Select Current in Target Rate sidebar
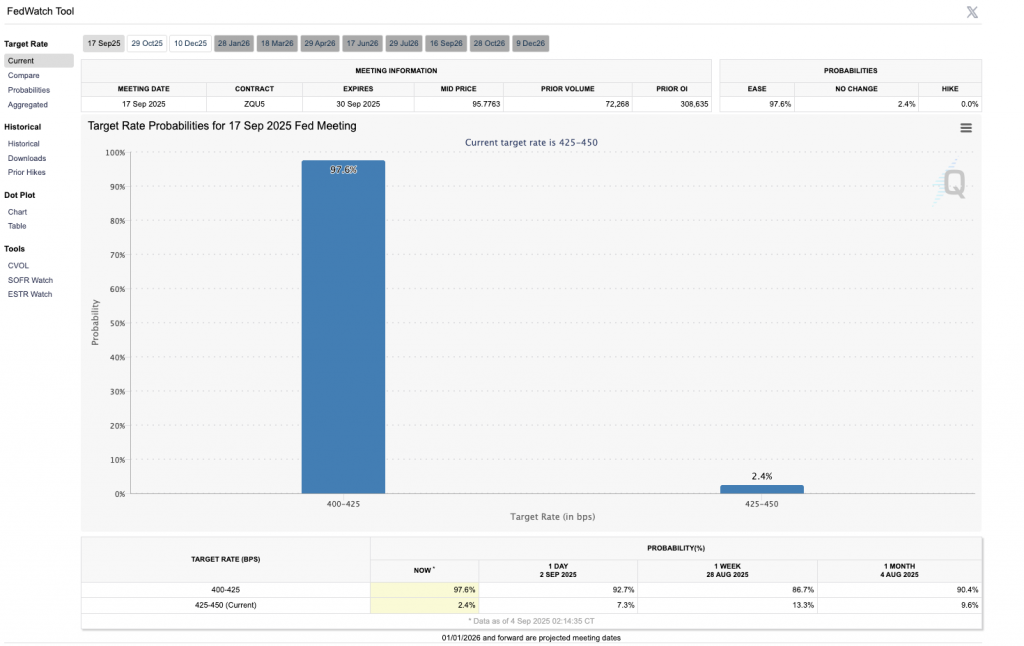This screenshot has width=1024, height=646. [x=21, y=61]
